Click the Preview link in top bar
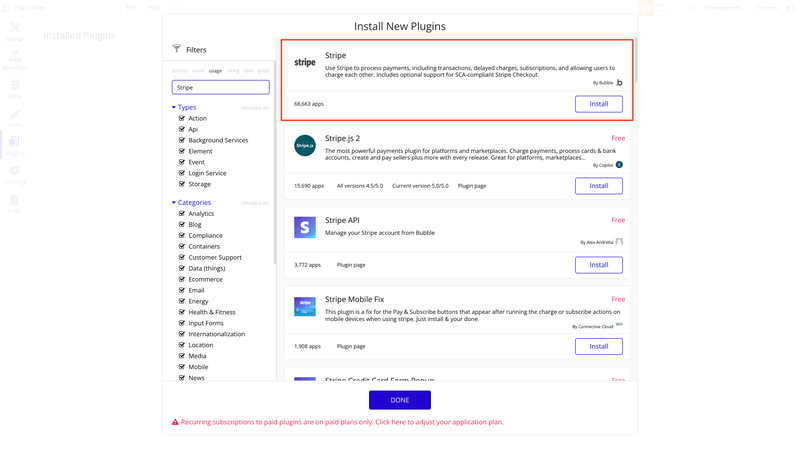The height and width of the screenshot is (462, 800). click(x=767, y=8)
